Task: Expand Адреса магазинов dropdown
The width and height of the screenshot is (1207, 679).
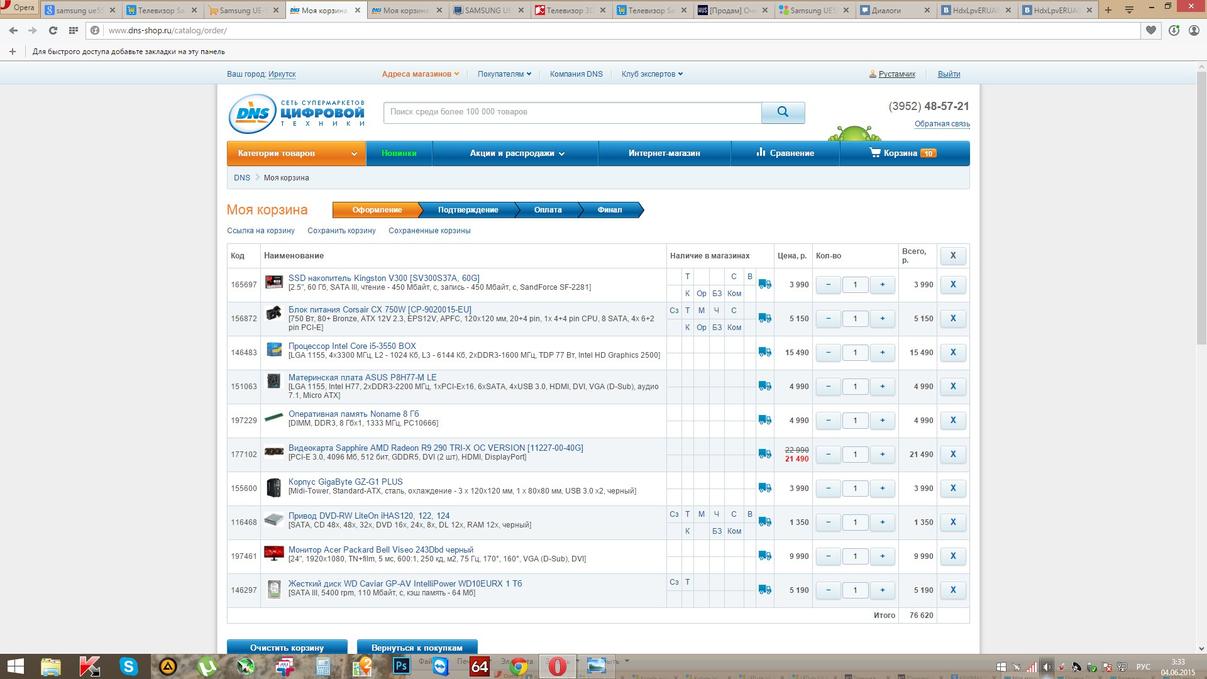Action: (x=421, y=74)
